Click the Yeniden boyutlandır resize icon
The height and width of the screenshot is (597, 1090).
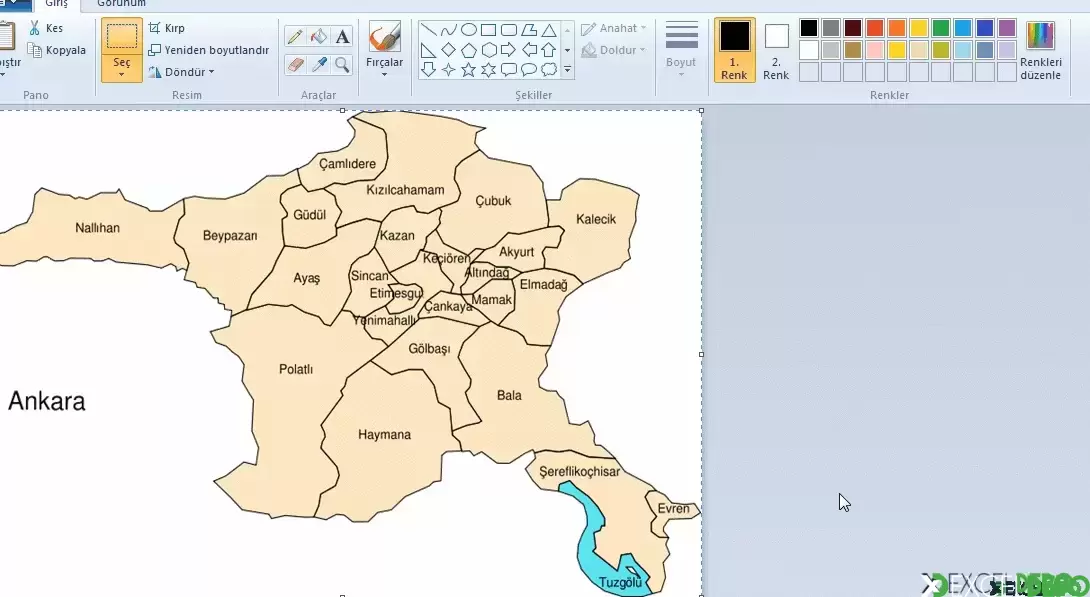pyautogui.click(x=154, y=50)
